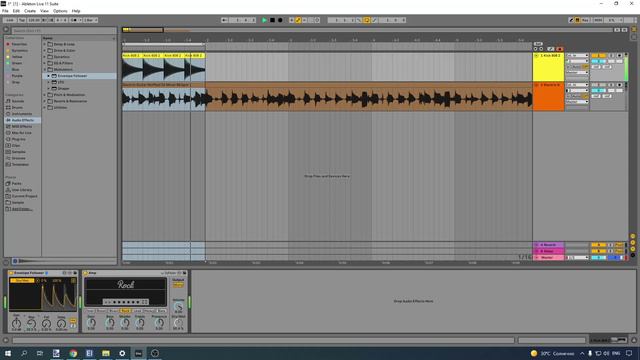Screen dimensions: 640x360
Task: Open Chrome from the taskbar
Action: pyautogui.click(x=73, y=353)
